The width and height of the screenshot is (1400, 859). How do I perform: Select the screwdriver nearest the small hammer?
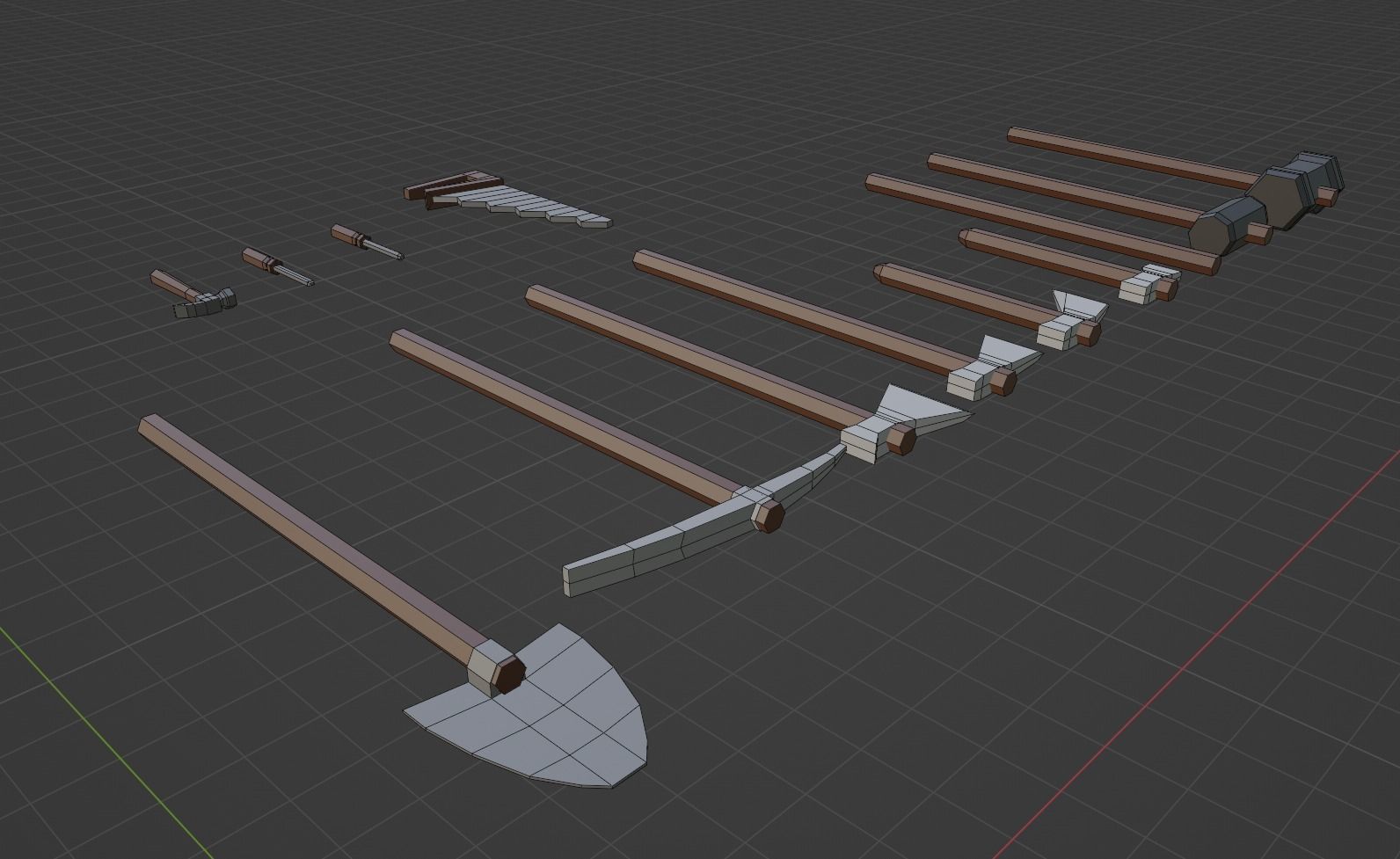277,266
